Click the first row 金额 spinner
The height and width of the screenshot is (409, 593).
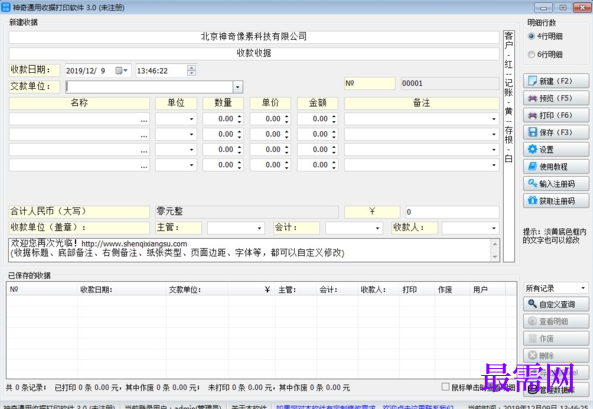pos(334,119)
